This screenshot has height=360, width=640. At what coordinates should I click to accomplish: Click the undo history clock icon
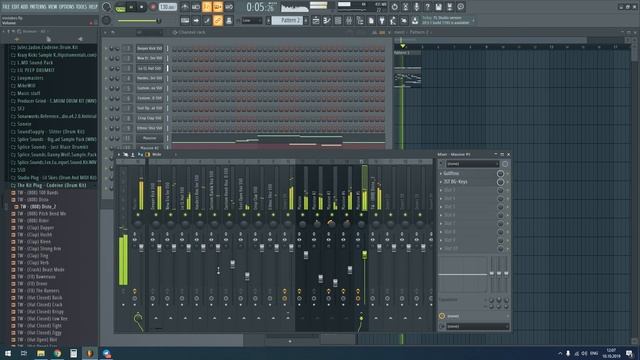(x=394, y=7)
